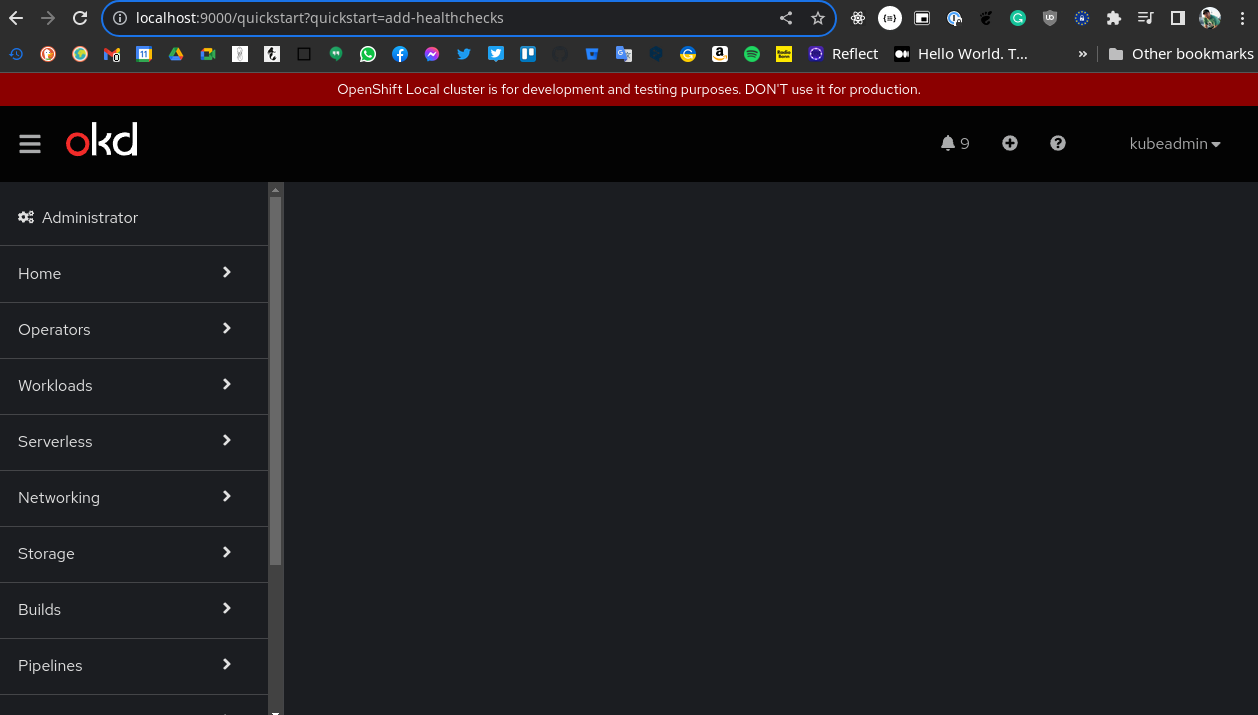Screen dimensions: 1258x715
Task: Open the Hello World Medium bookmark
Action: [x=961, y=54]
